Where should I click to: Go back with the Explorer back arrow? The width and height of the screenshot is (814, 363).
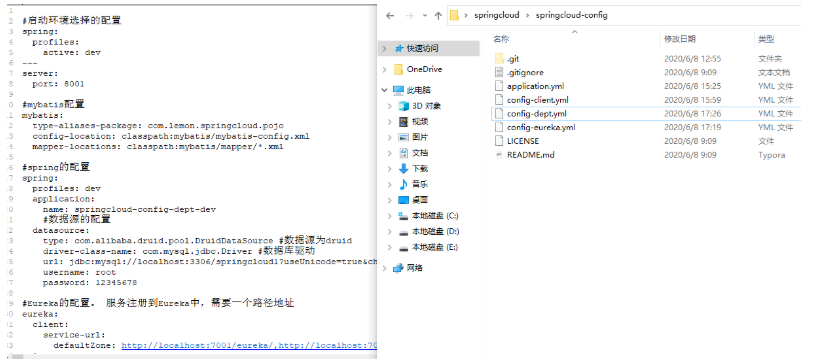pyautogui.click(x=390, y=16)
